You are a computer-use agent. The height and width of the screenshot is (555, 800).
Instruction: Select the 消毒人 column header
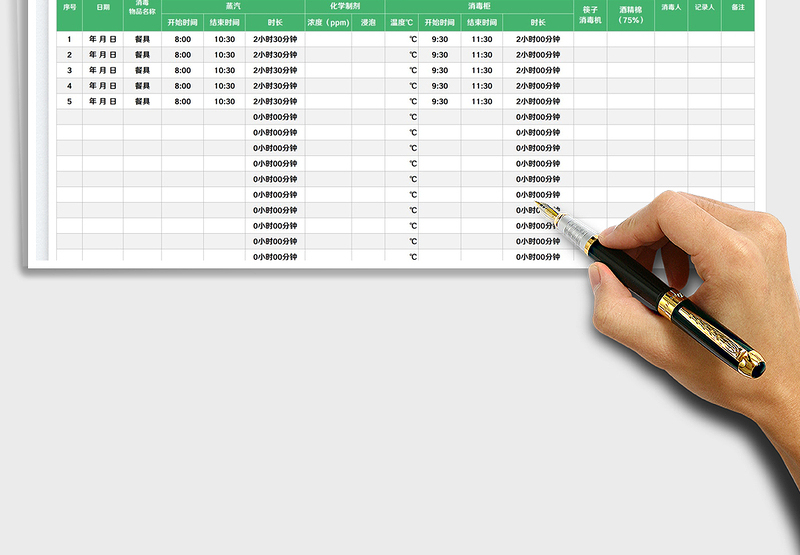coord(671,8)
